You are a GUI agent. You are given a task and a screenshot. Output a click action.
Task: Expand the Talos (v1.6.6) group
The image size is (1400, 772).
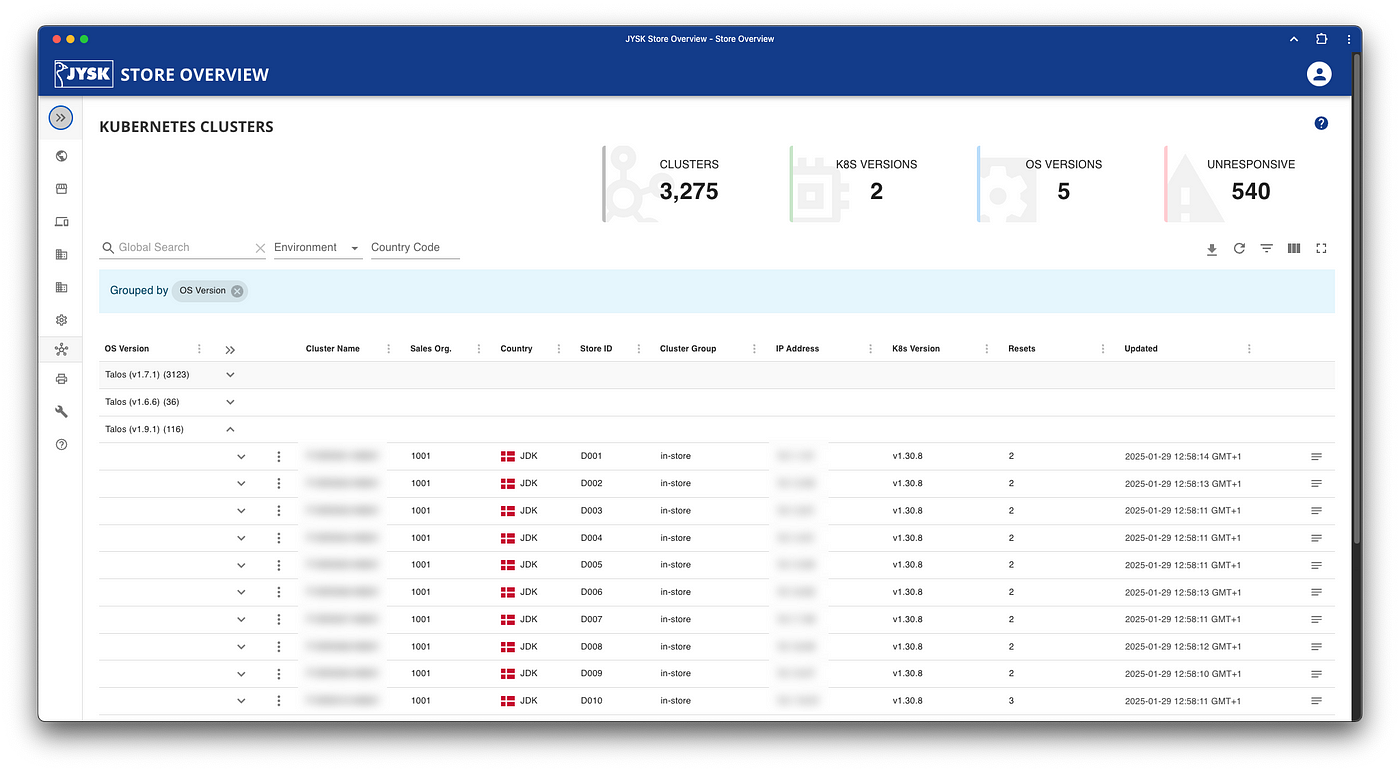point(230,402)
